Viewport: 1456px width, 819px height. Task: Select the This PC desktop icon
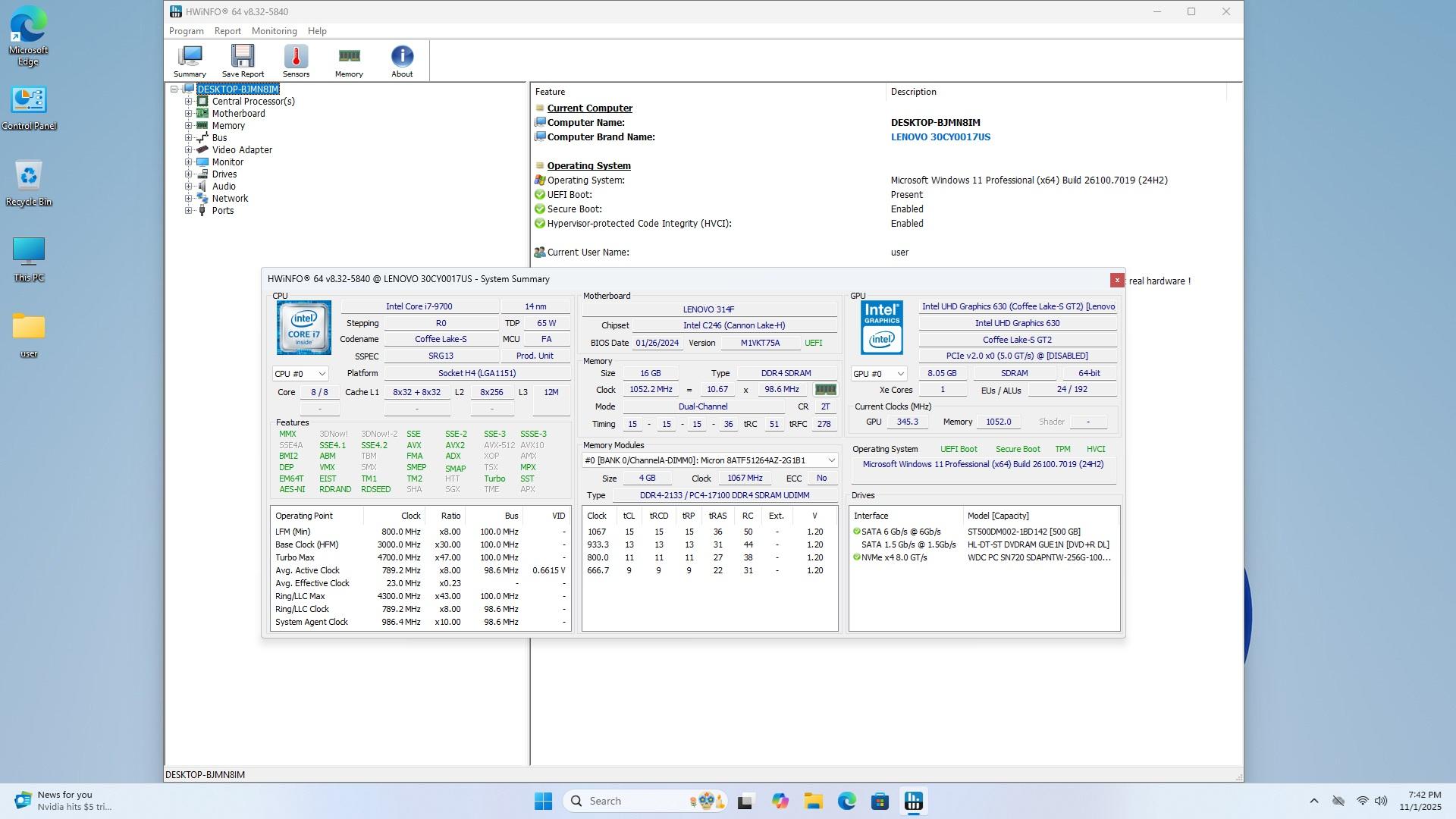pyautogui.click(x=29, y=259)
